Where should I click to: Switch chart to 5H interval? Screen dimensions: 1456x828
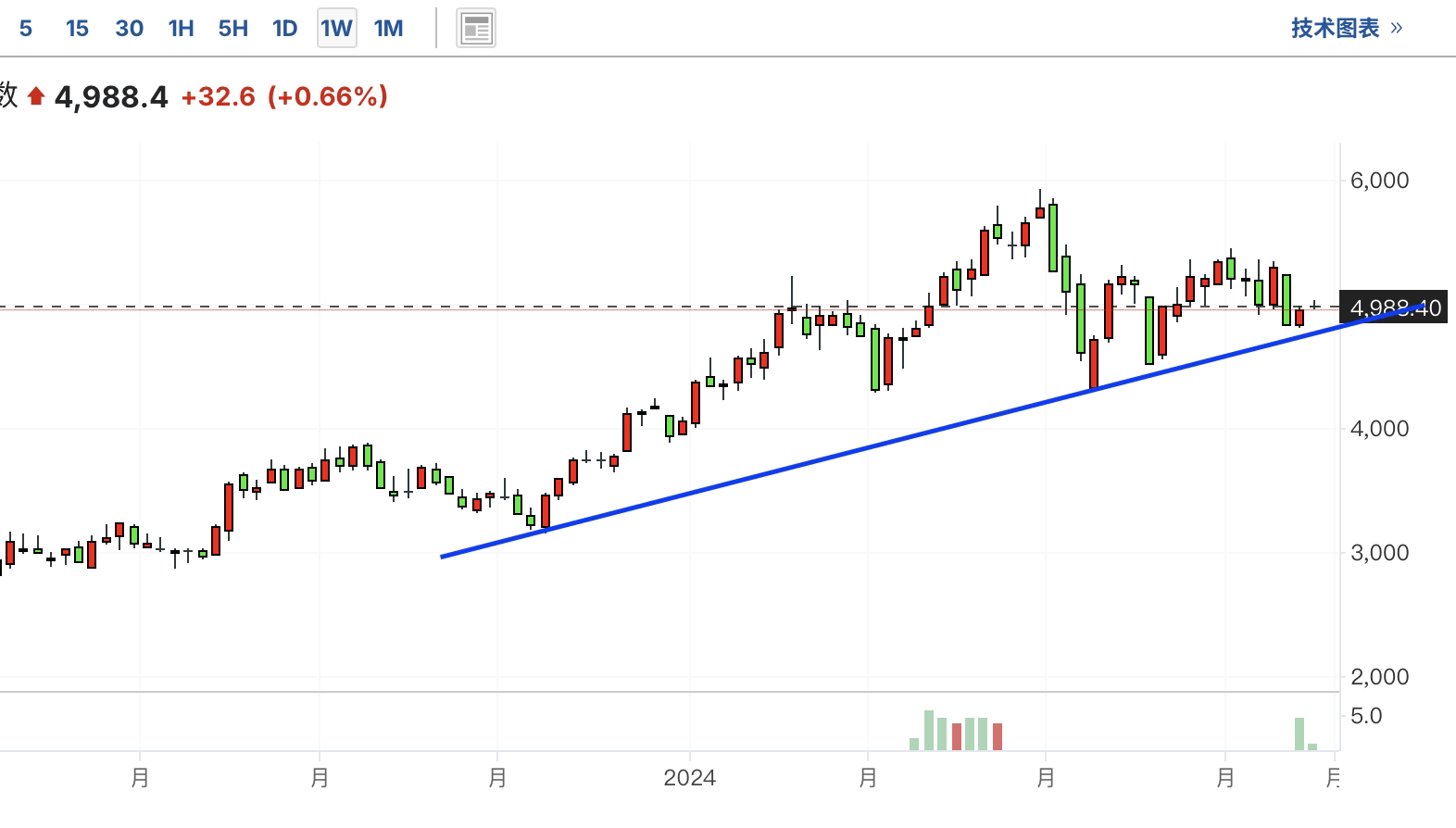tap(233, 29)
